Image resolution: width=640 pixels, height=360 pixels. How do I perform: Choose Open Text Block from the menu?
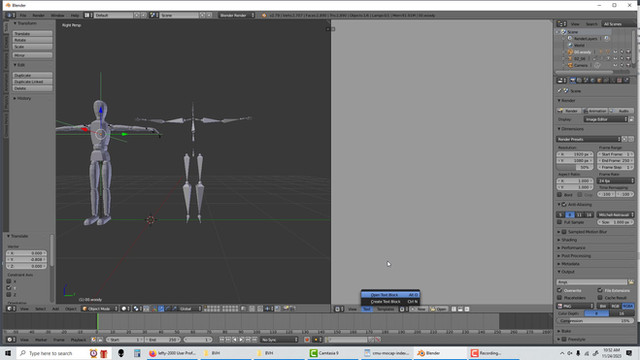pos(390,295)
